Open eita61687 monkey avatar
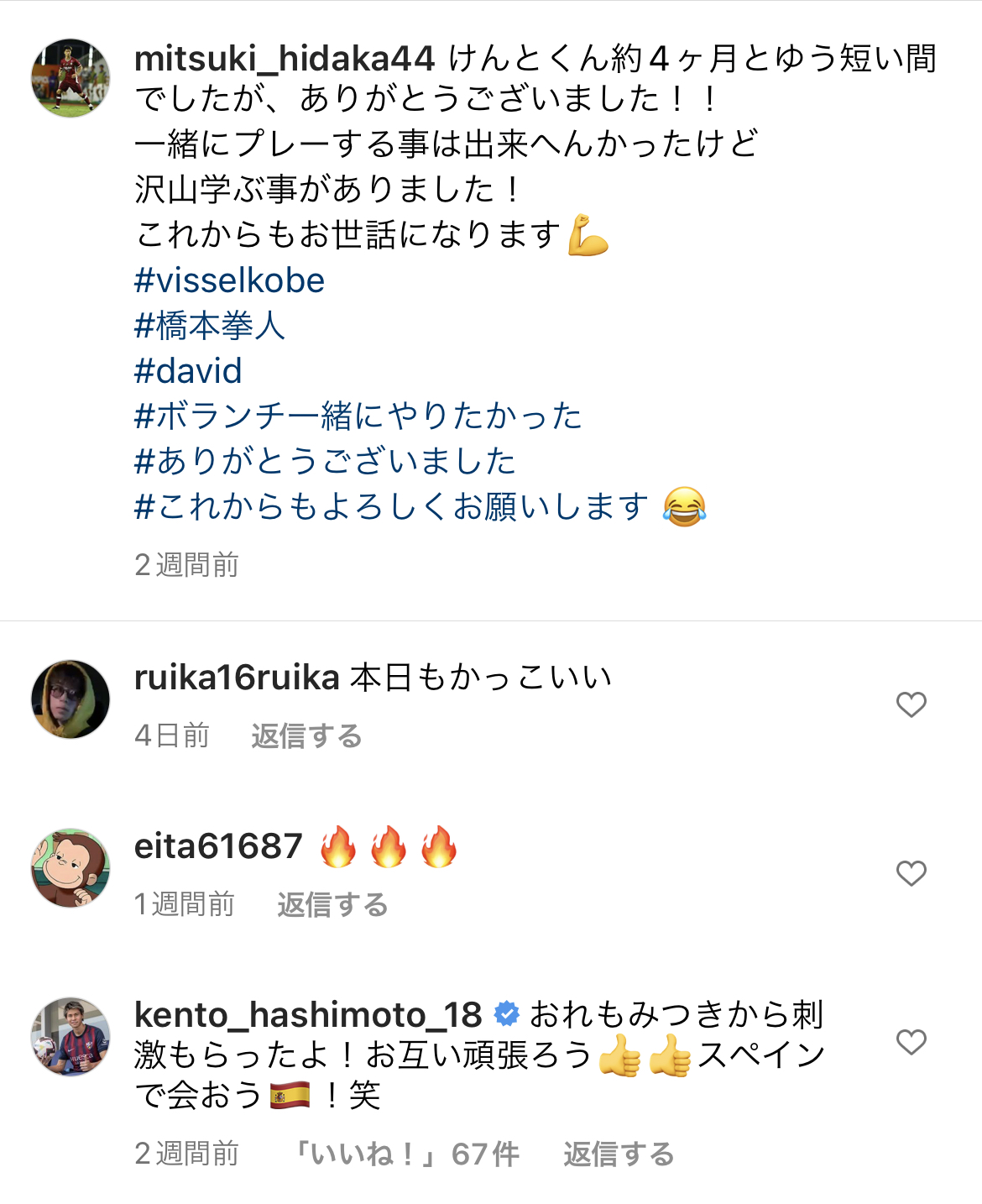This screenshot has width=982, height=1204. pos(71,868)
